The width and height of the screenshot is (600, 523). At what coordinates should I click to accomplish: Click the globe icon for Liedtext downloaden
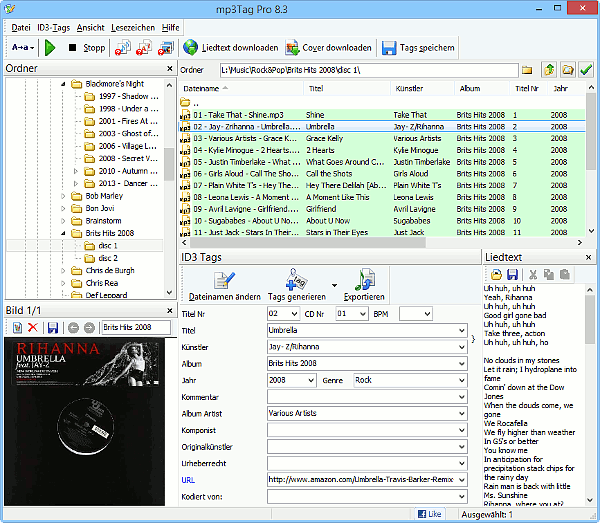tap(190, 48)
